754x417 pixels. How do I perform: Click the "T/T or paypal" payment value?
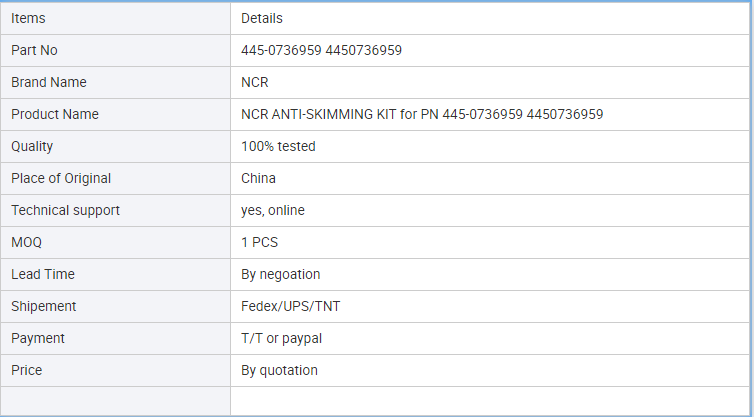281,338
